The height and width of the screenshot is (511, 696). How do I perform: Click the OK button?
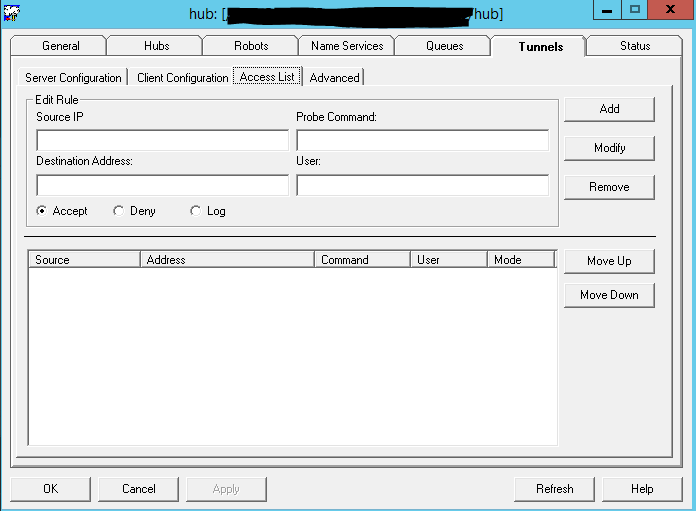[x=51, y=489]
